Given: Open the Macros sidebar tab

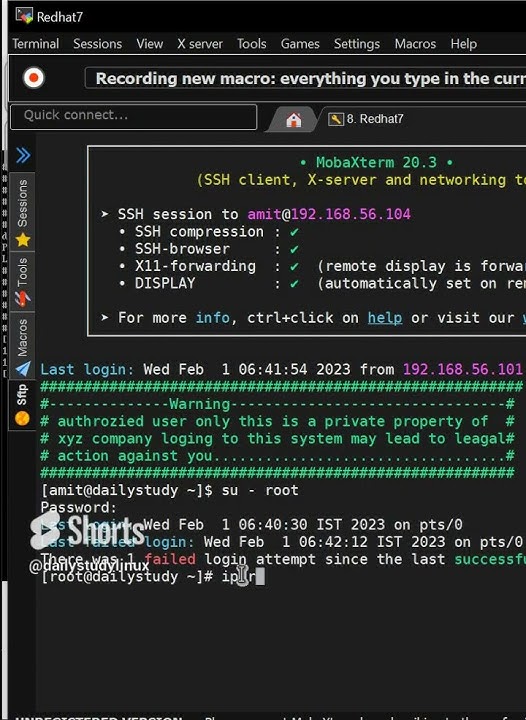Looking at the screenshot, I should (x=22, y=345).
